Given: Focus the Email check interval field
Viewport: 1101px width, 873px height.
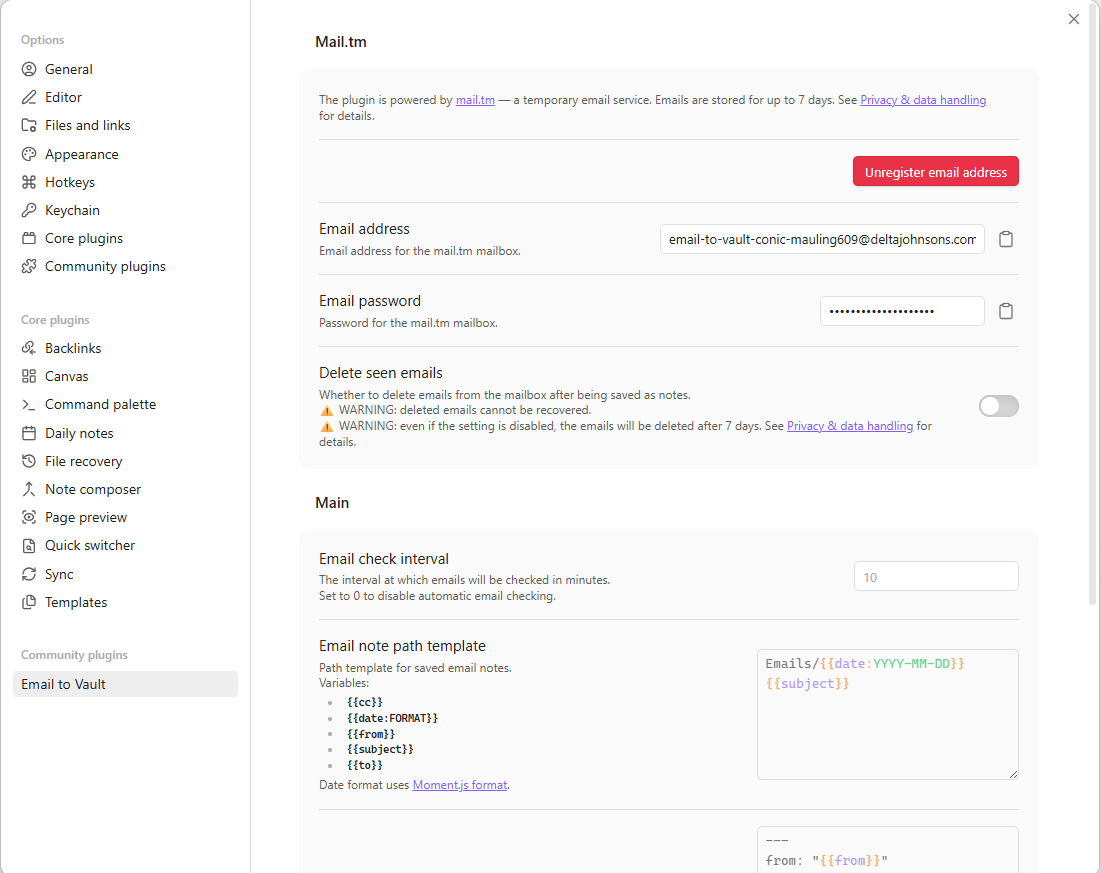Looking at the screenshot, I should click(935, 577).
